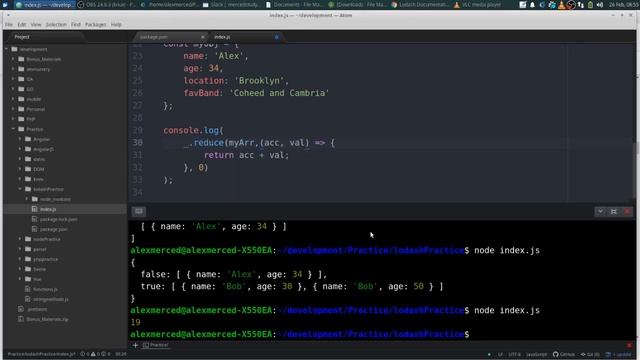Collapse the development root folder
Image resolution: width=640 pixels, height=360 pixels.
7,49
